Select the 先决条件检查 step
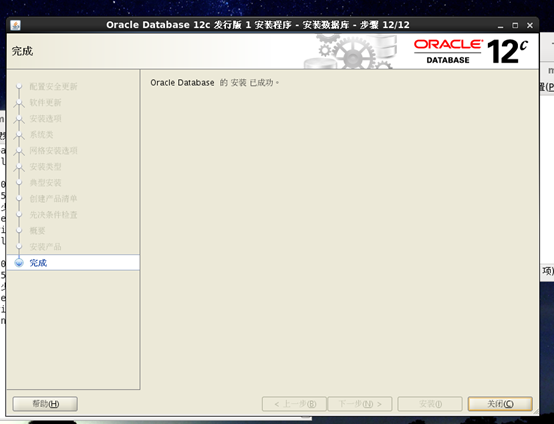Screen dimensions: 554x424 click(x=53, y=214)
